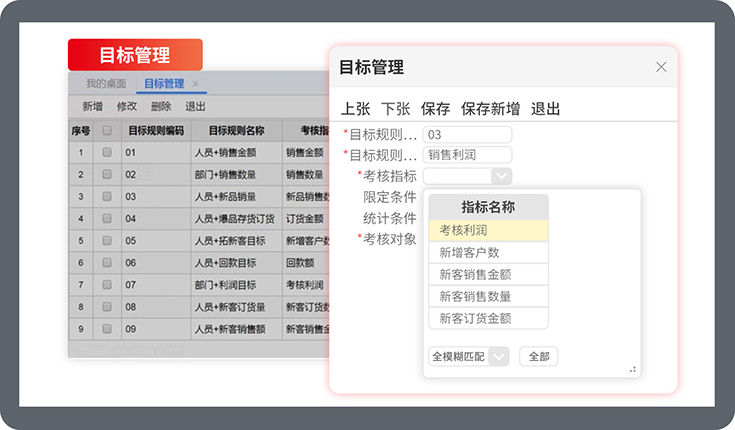Click 删除 in the list toolbar

[x=160, y=107]
